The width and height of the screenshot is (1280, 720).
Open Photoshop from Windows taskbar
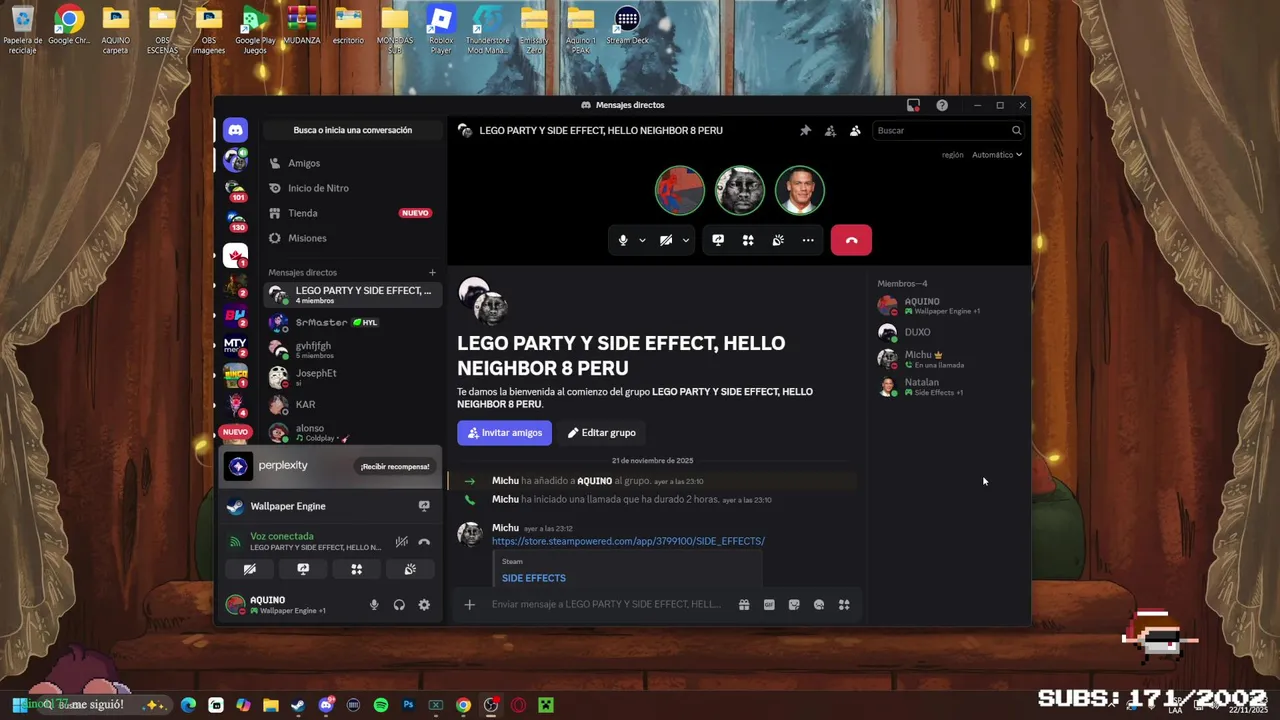click(x=408, y=705)
